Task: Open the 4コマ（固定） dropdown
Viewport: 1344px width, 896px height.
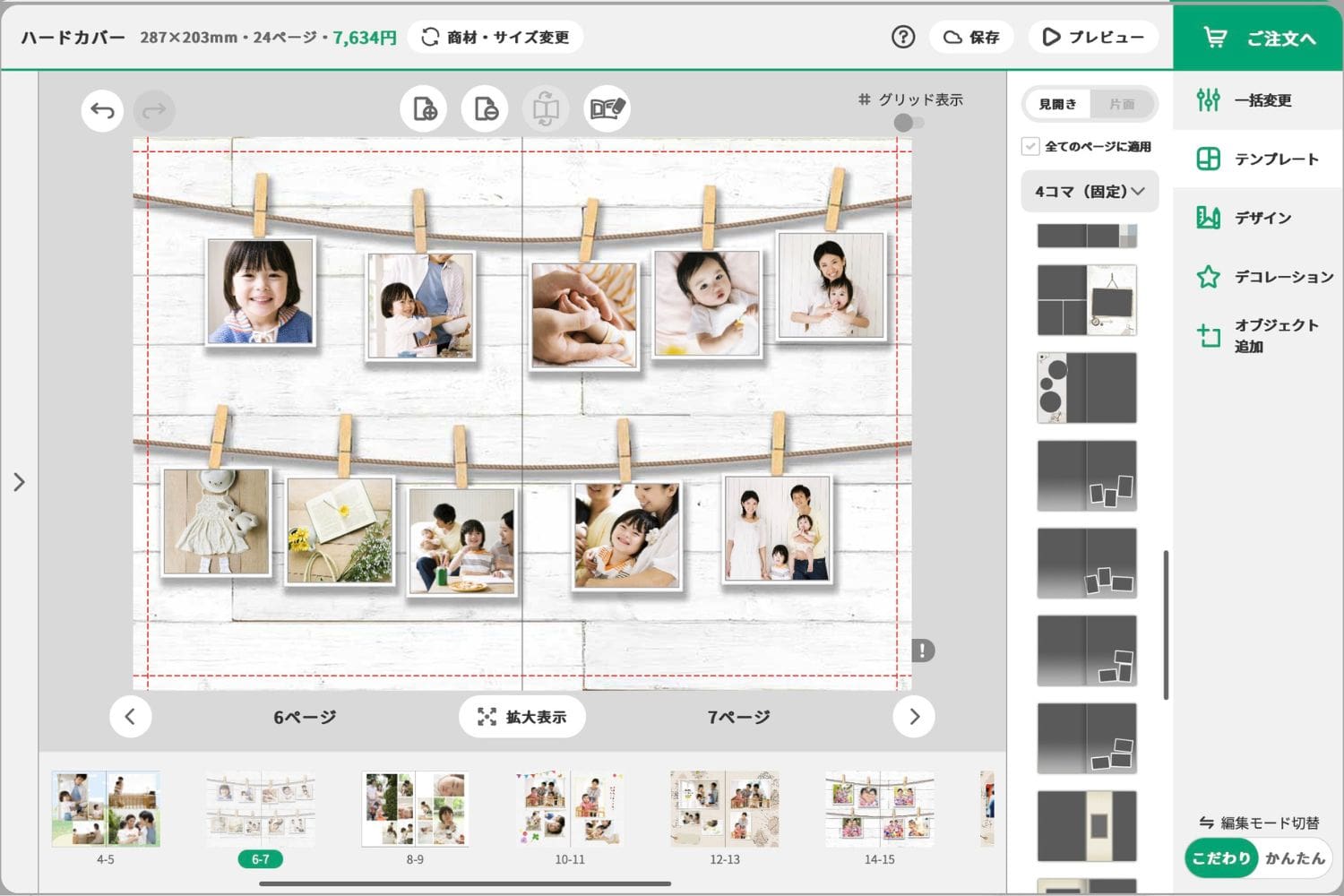Action: [1090, 192]
